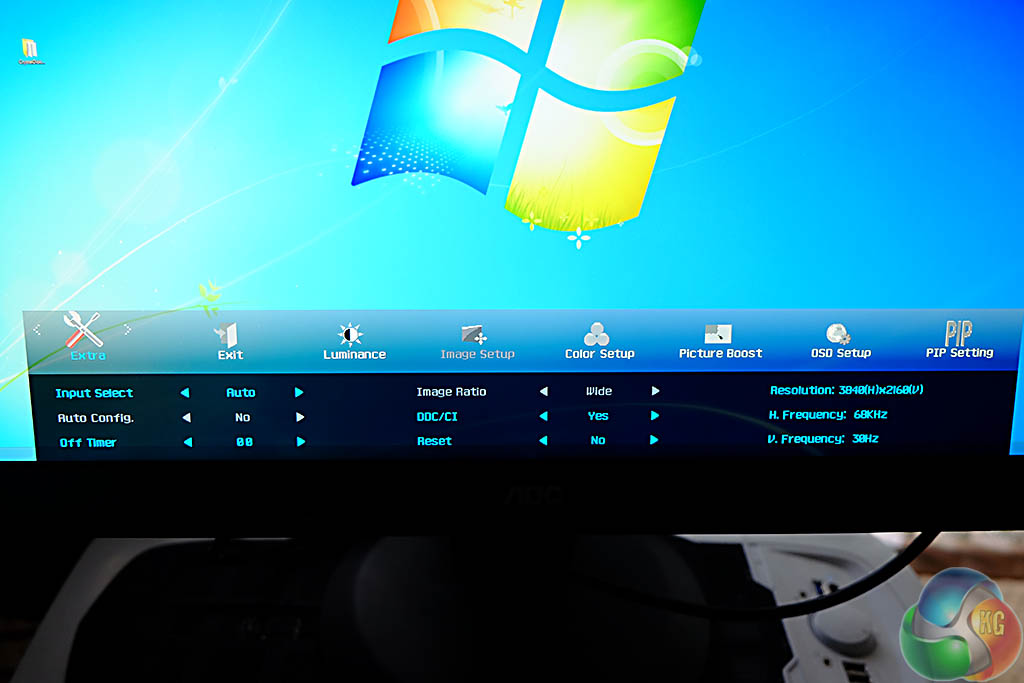Viewport: 1024px width, 683px height.
Task: Toggle DDC/CI using left arrow
Action: 543,416
